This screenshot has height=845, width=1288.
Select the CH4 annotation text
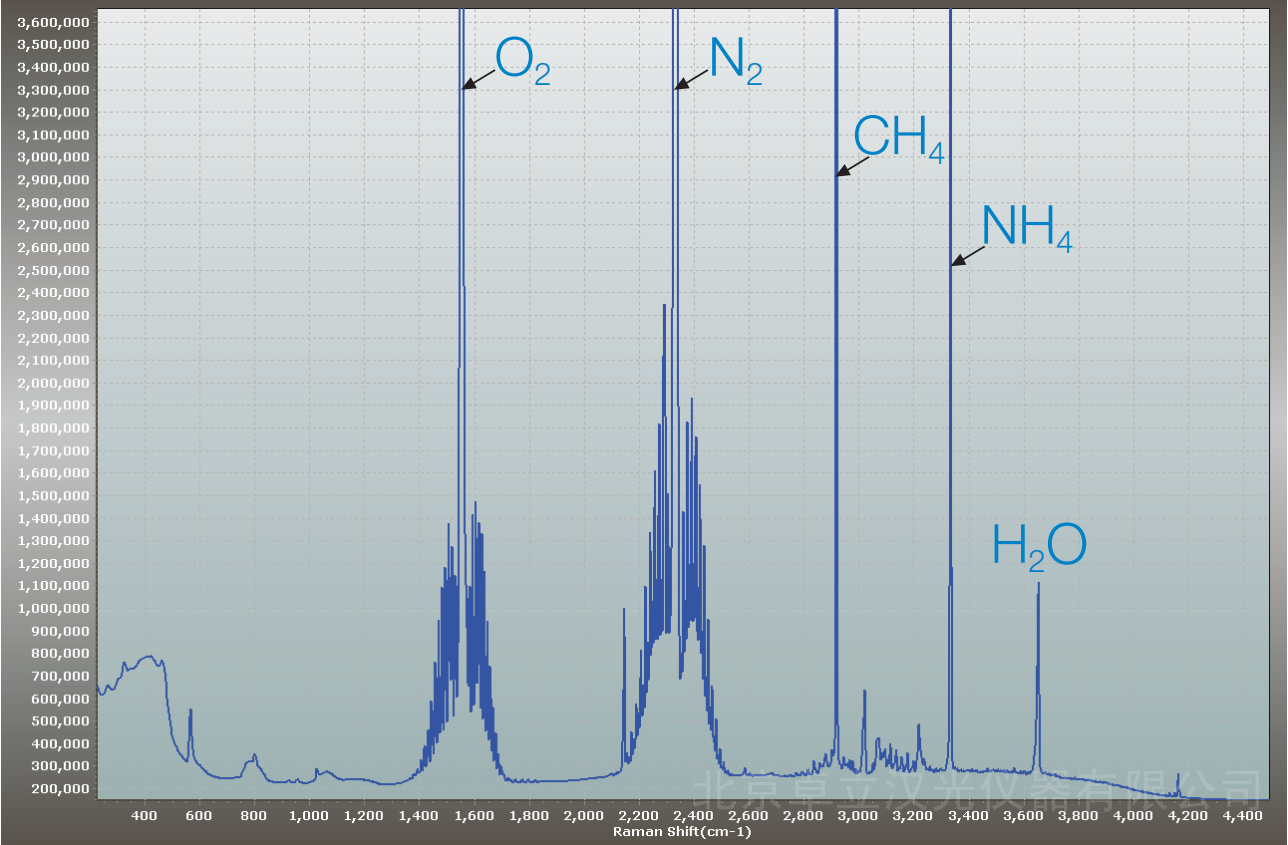tap(897, 139)
